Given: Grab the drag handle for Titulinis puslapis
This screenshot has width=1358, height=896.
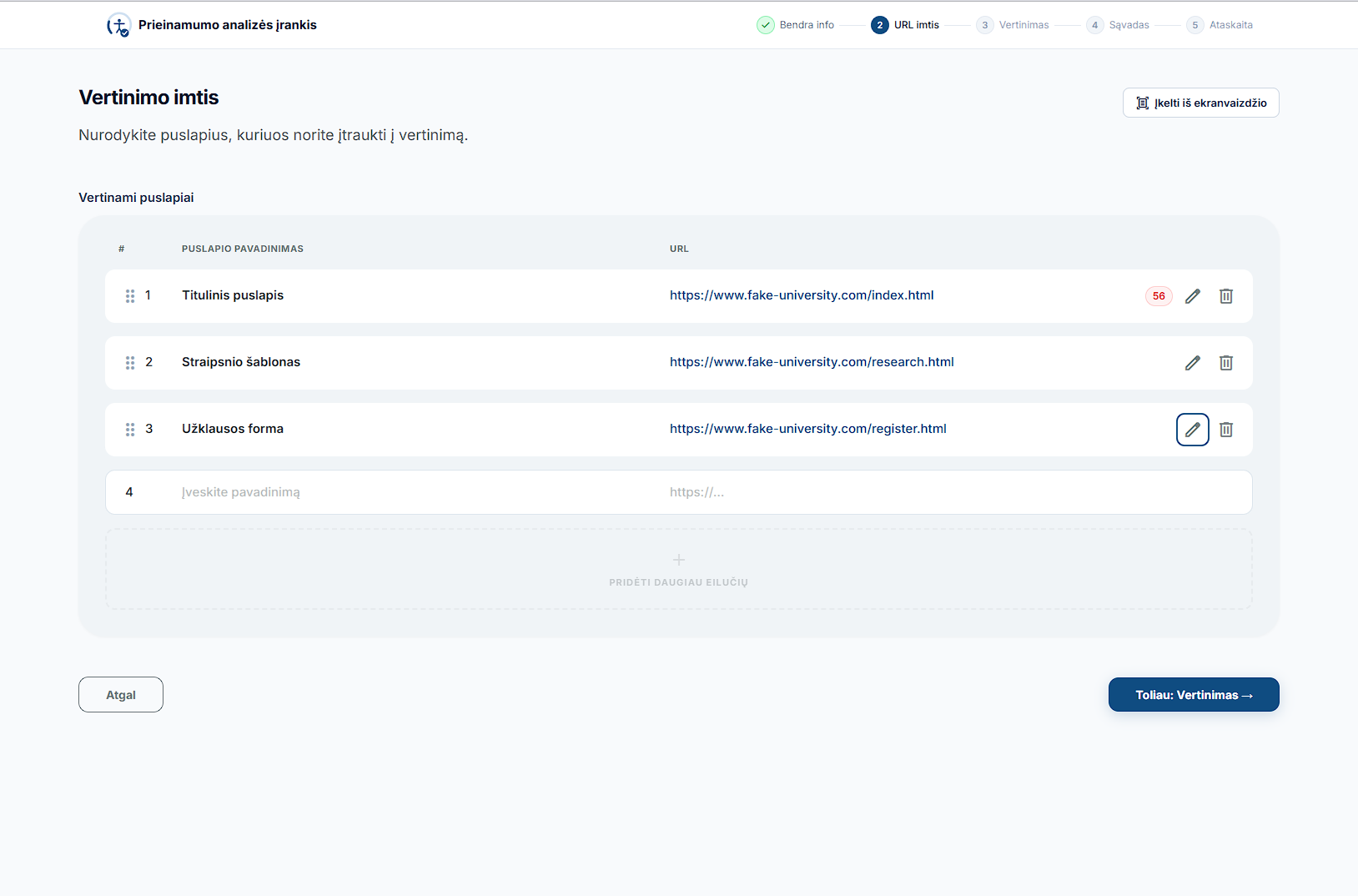Looking at the screenshot, I should 130,296.
